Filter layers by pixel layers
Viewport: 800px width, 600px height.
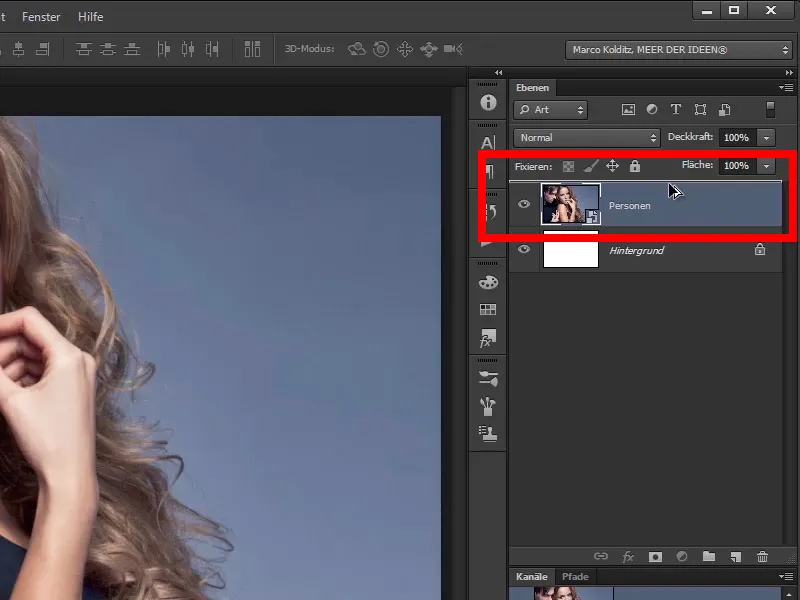pos(628,110)
